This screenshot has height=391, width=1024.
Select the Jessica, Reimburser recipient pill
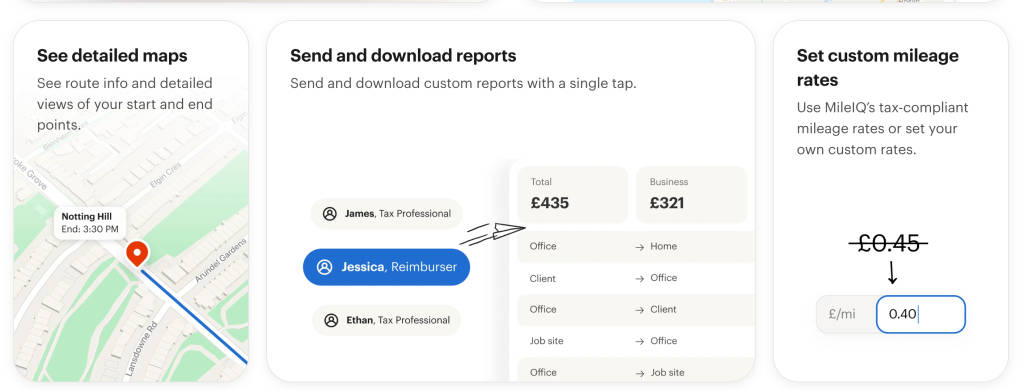pos(387,267)
